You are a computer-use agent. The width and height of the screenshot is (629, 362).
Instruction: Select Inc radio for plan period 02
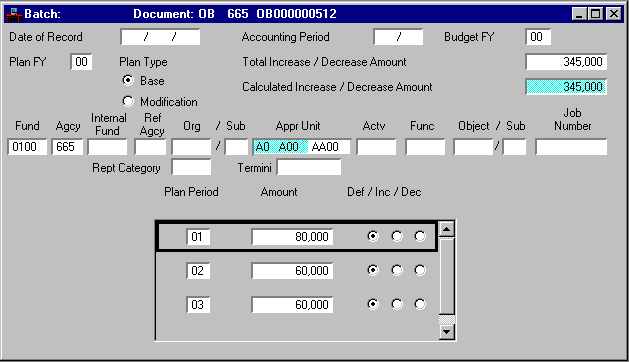(x=397, y=270)
